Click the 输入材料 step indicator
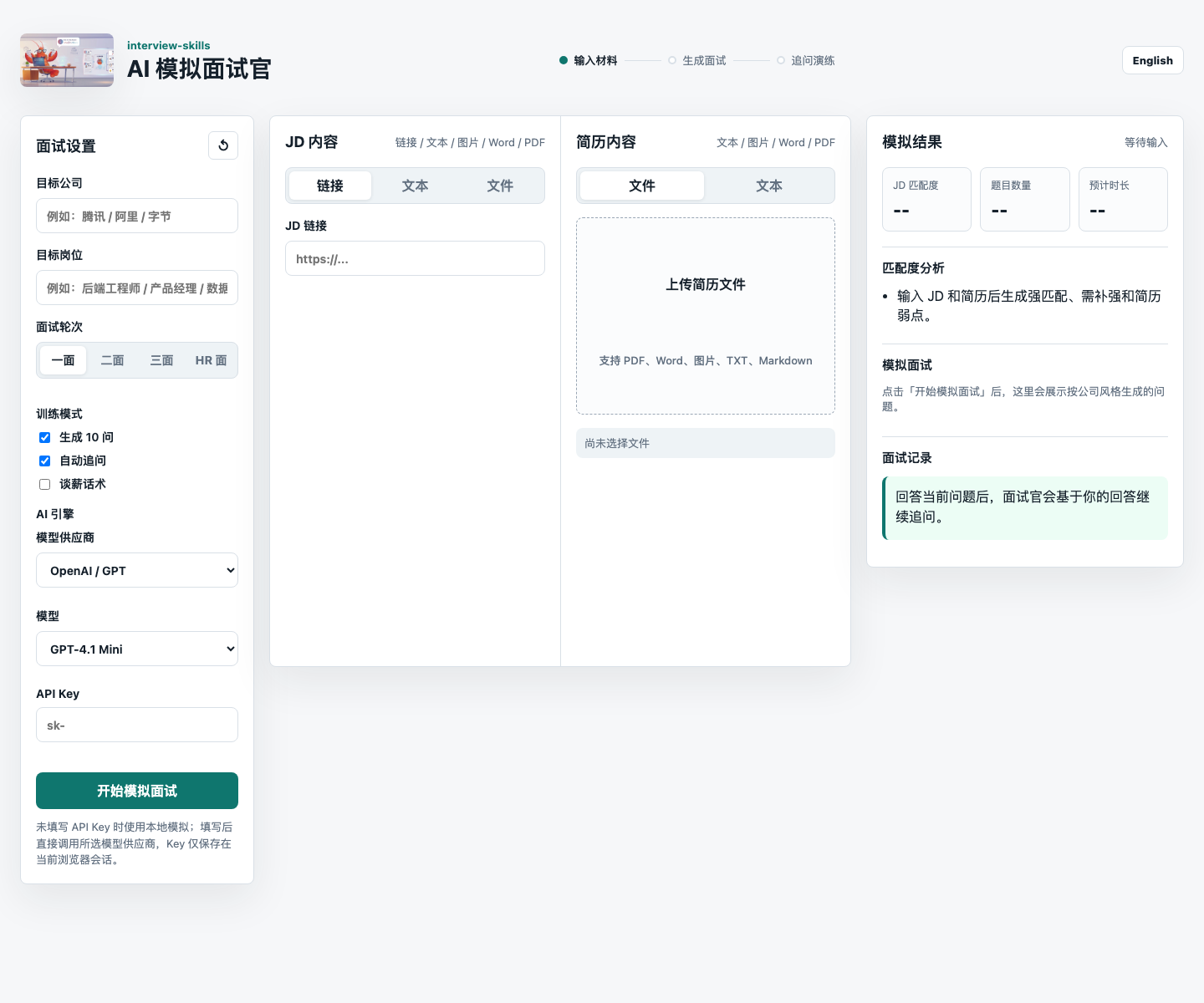This screenshot has width=1204, height=1003. click(x=589, y=60)
